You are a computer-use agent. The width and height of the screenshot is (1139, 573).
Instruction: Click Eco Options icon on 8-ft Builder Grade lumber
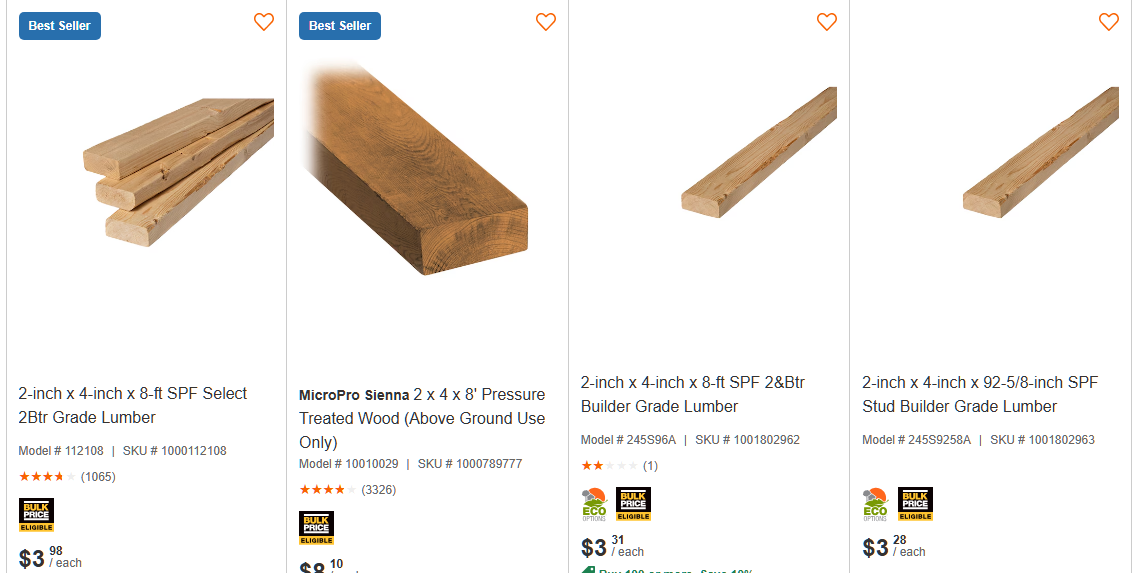point(594,505)
